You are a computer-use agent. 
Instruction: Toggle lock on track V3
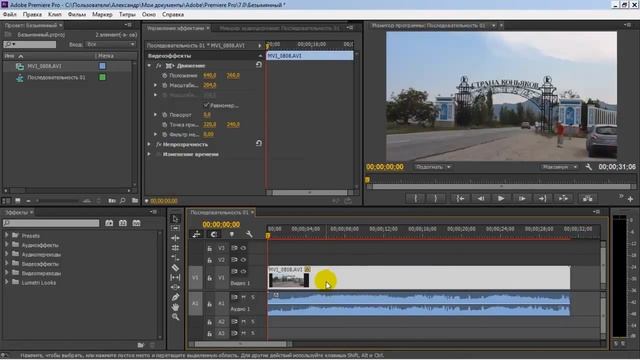tap(209, 248)
